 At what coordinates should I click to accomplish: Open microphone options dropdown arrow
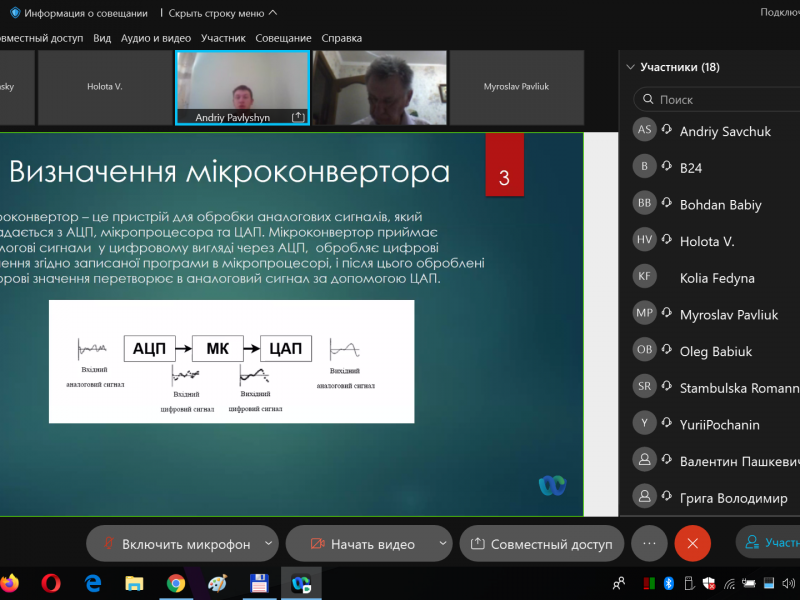pos(267,544)
